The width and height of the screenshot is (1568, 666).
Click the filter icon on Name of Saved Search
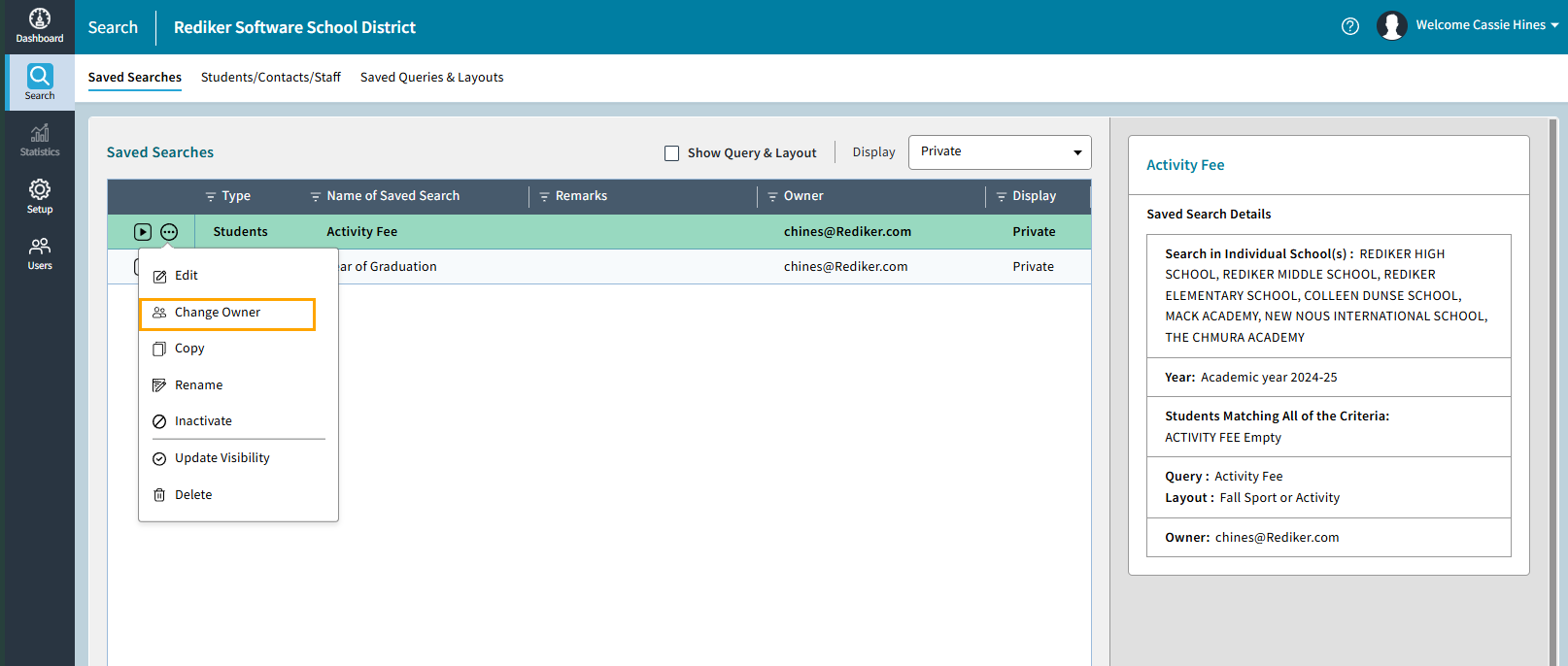pos(315,196)
